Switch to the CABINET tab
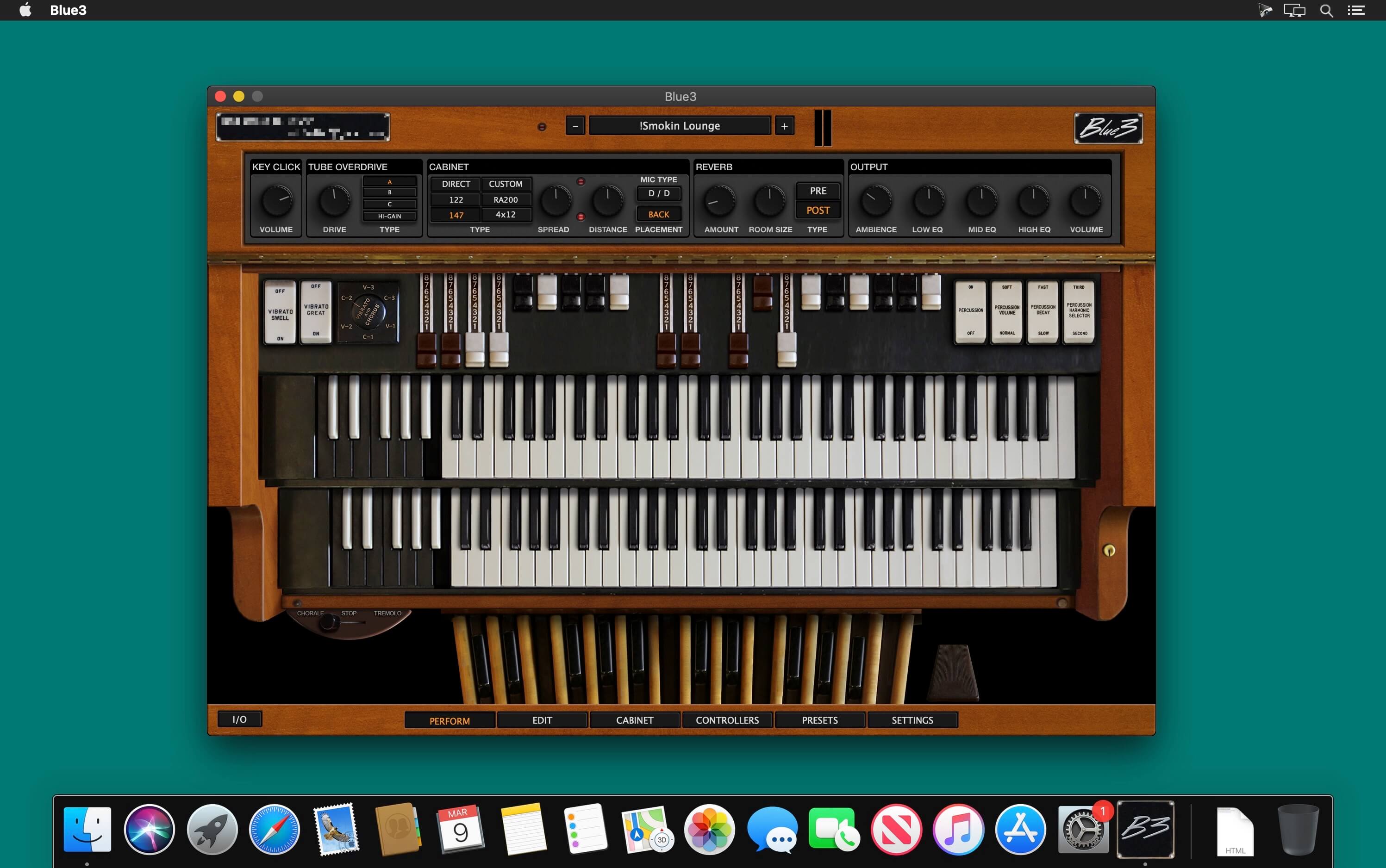Screen dimensions: 1386x868 (635, 720)
